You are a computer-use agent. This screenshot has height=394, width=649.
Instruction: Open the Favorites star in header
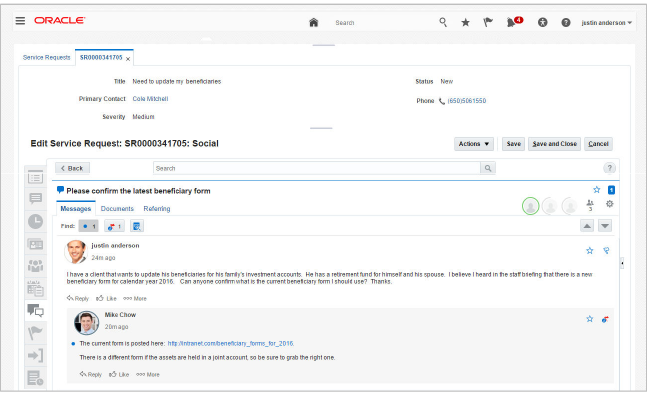[x=466, y=22]
